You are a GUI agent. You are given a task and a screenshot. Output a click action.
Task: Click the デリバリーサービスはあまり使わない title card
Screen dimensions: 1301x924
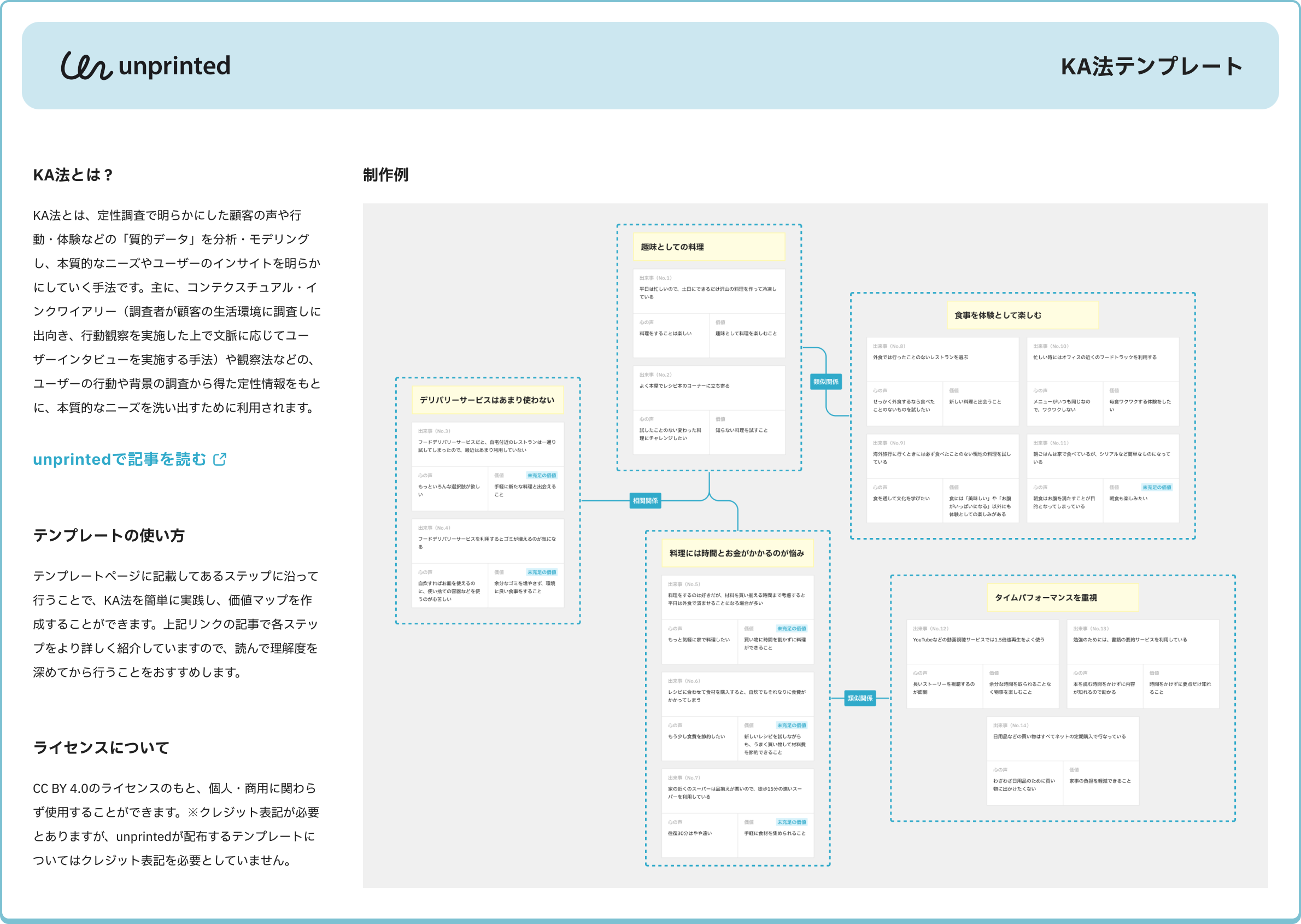(488, 400)
